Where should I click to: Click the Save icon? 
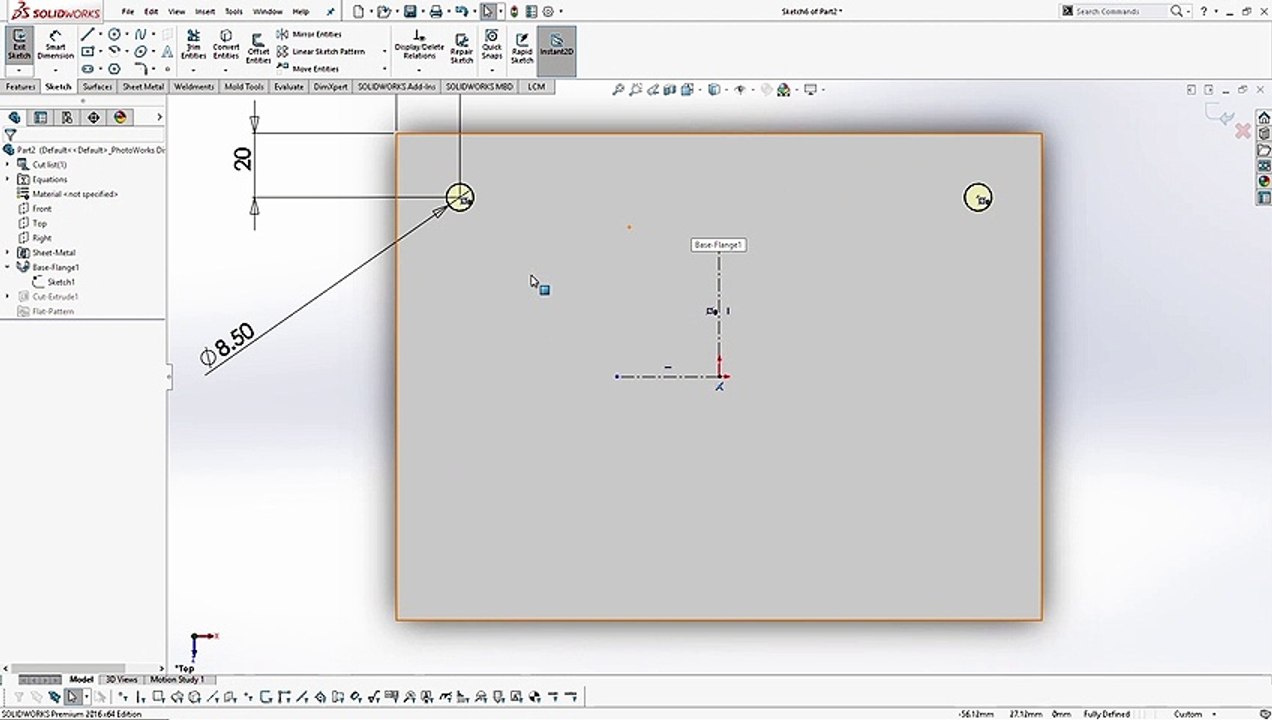coord(410,11)
